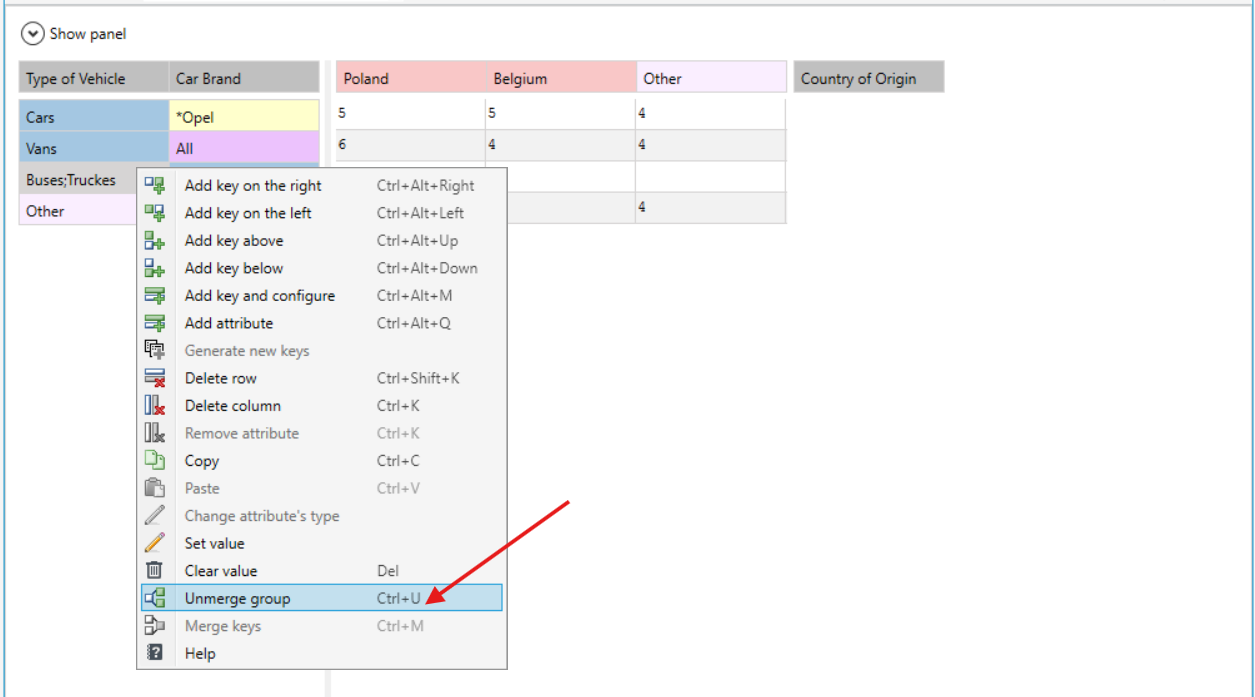Image resolution: width=1255 pixels, height=697 pixels.
Task: Select the Belgium column header
Action: point(561,78)
